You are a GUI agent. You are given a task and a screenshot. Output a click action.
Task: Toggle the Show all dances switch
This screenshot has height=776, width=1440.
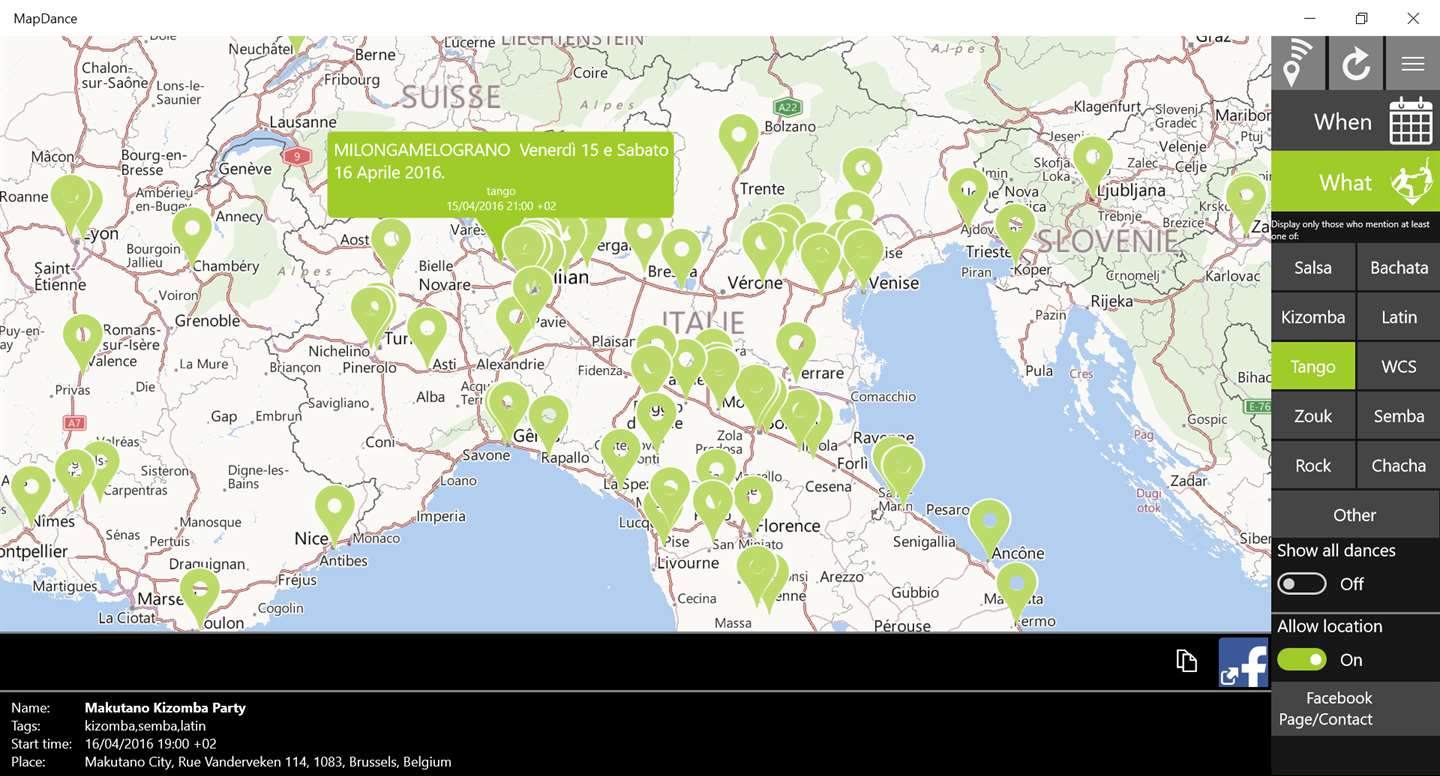[1302, 583]
